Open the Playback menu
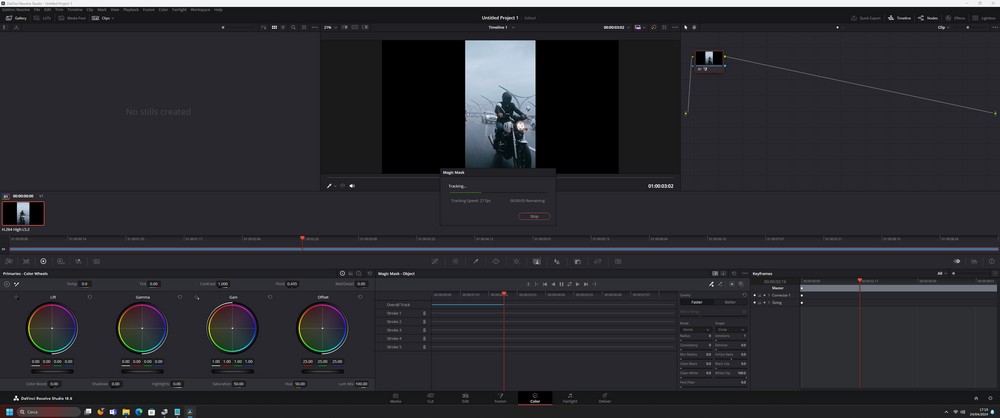 point(130,9)
